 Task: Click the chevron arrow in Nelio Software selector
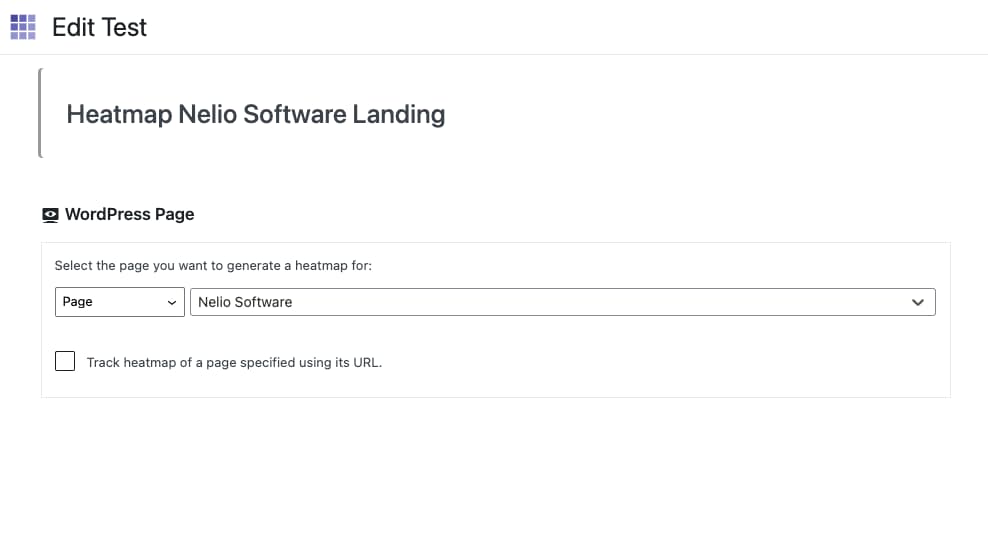(918, 302)
